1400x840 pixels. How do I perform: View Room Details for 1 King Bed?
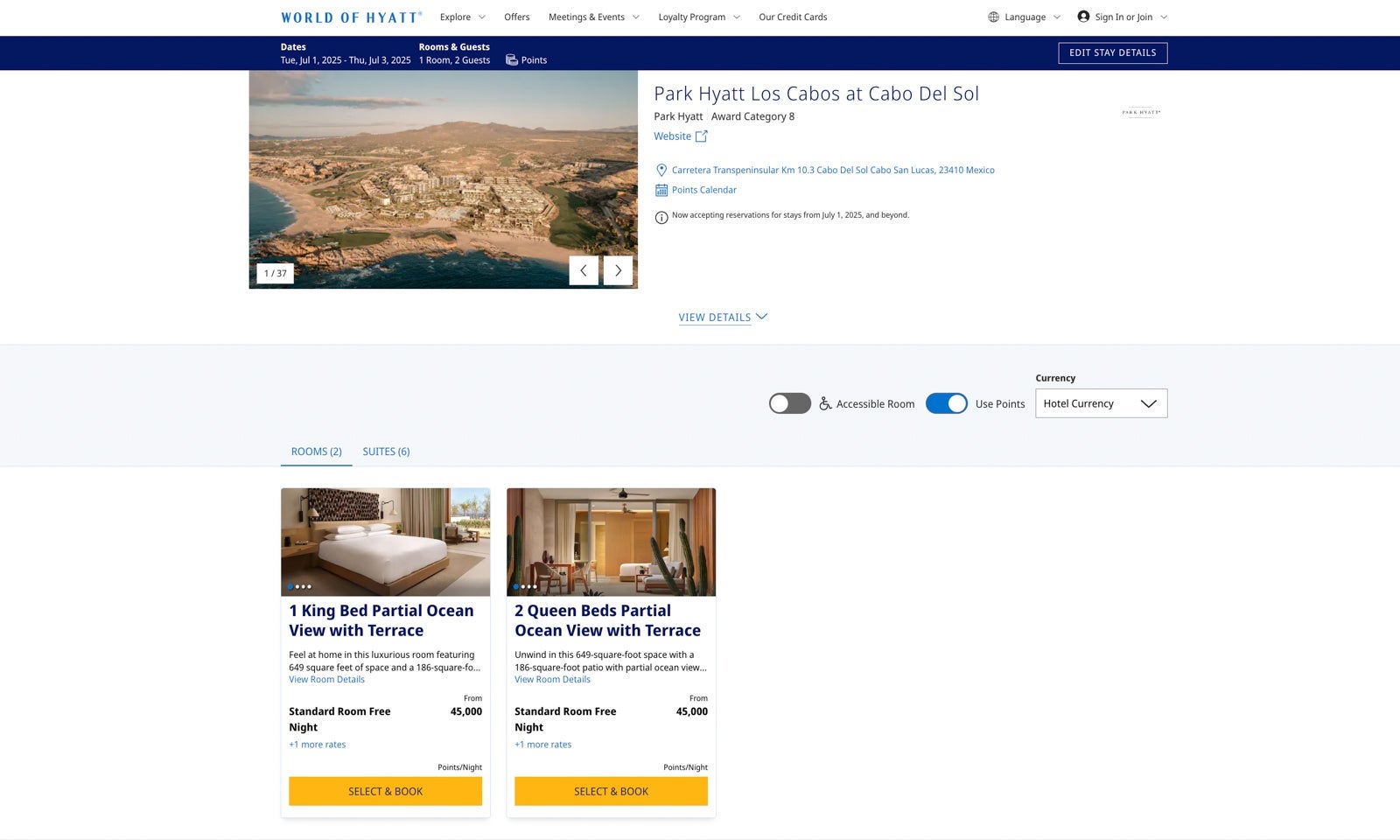click(327, 680)
